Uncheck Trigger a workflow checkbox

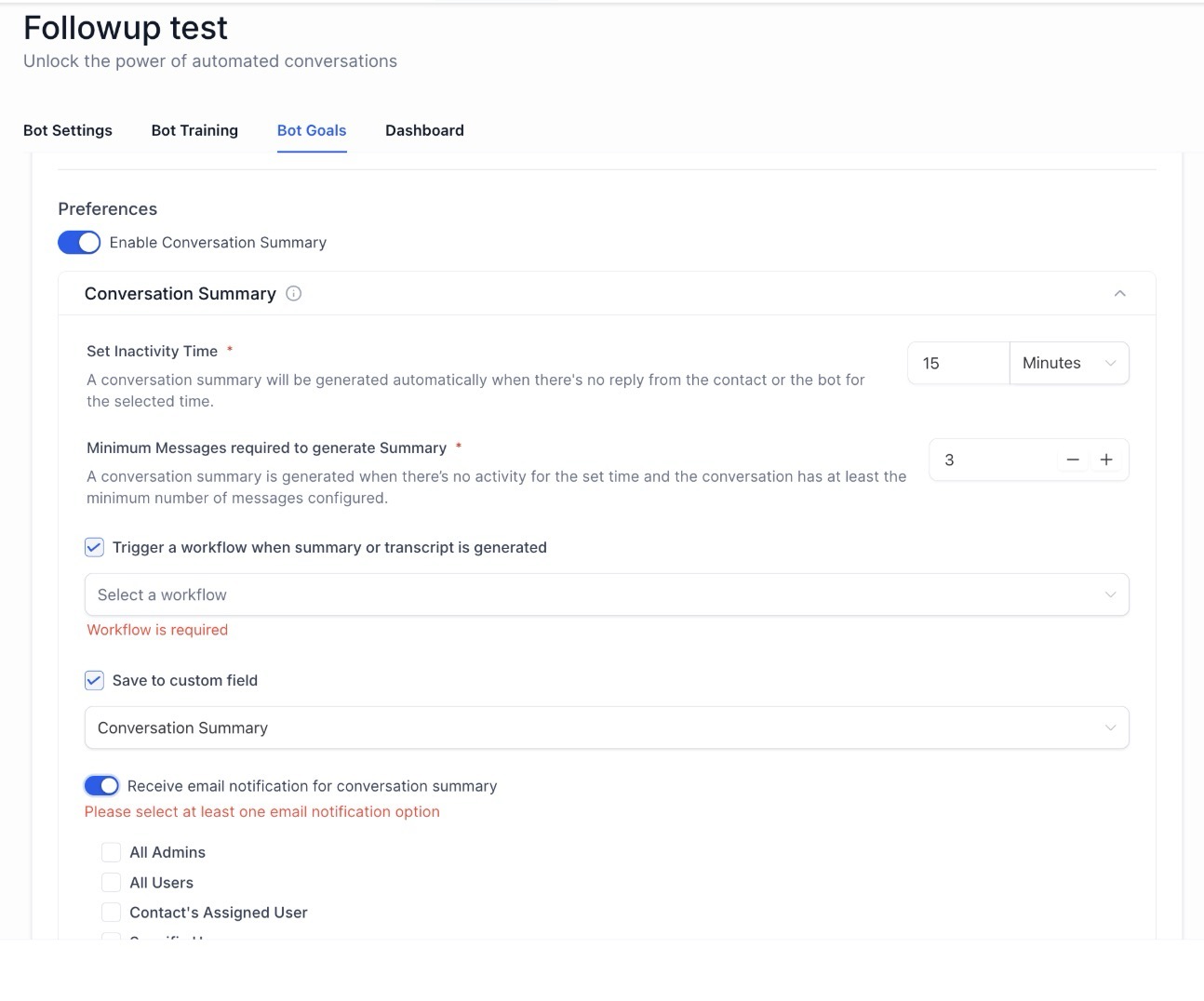click(x=94, y=548)
